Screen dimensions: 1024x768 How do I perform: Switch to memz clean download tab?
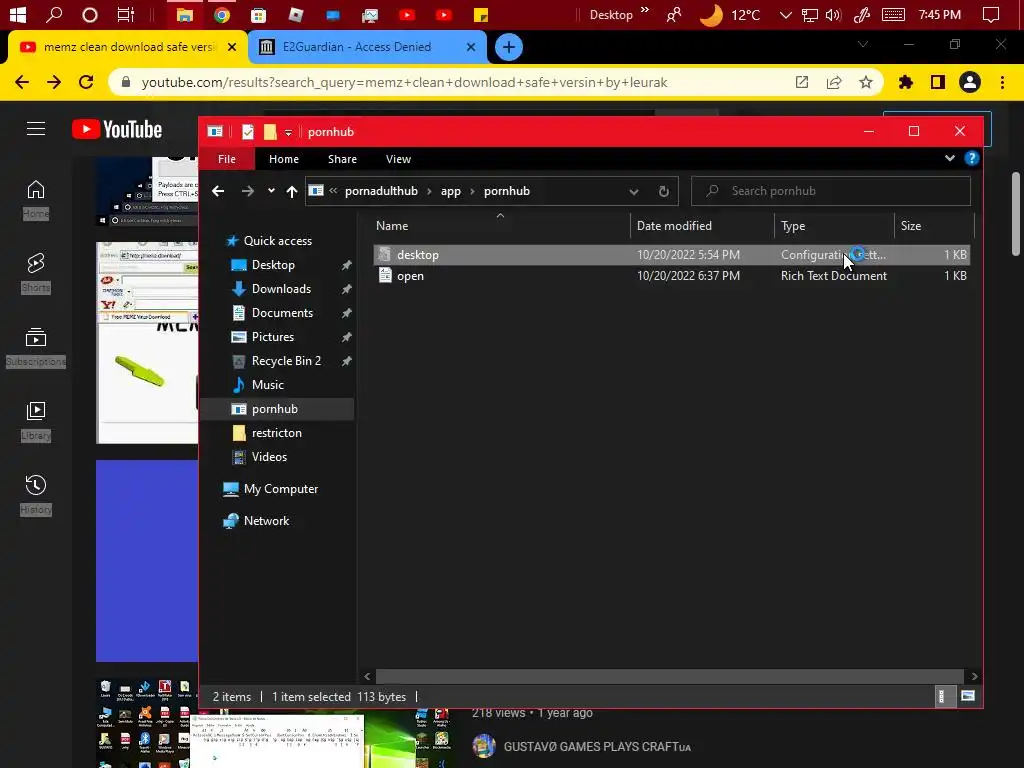point(127,47)
